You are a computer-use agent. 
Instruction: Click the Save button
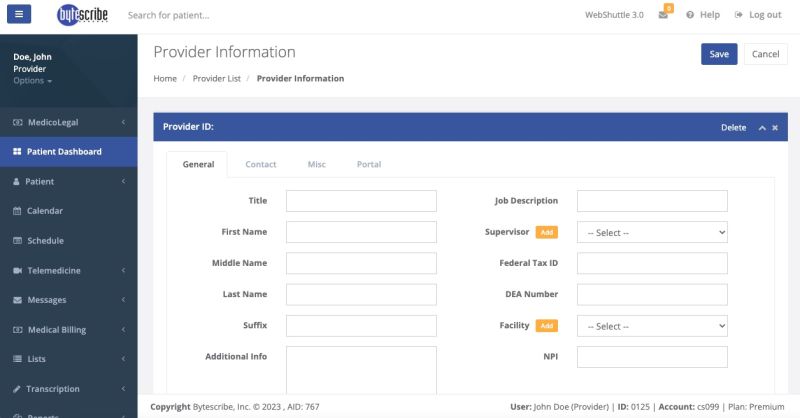[718, 55]
